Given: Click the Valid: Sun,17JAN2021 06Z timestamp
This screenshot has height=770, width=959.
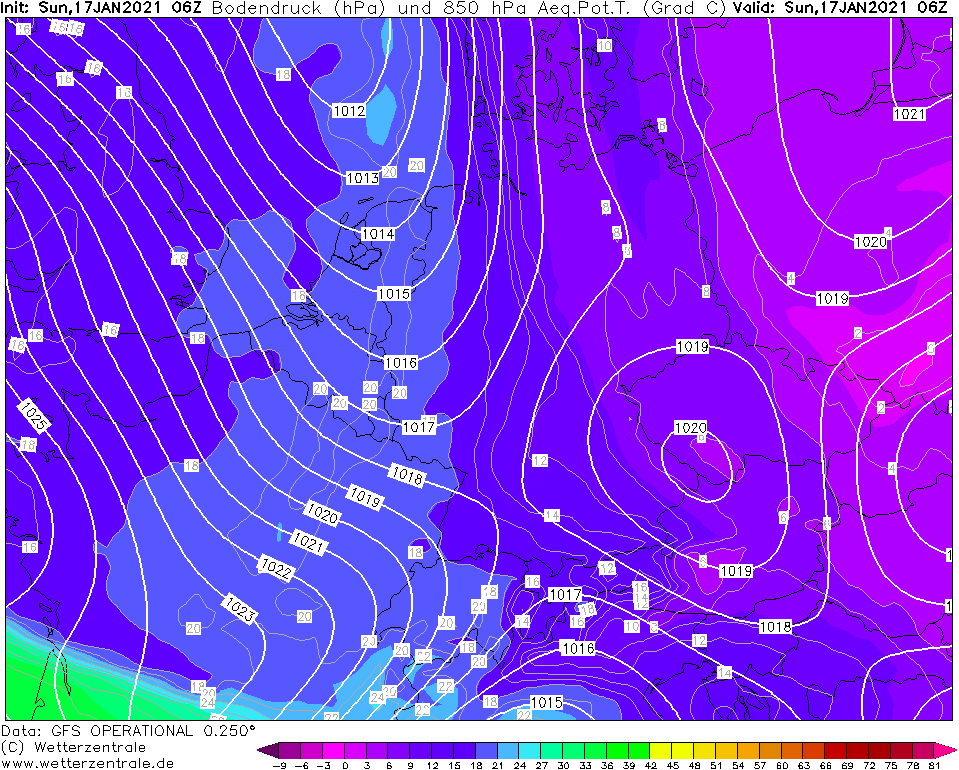Looking at the screenshot, I should click(x=840, y=8).
